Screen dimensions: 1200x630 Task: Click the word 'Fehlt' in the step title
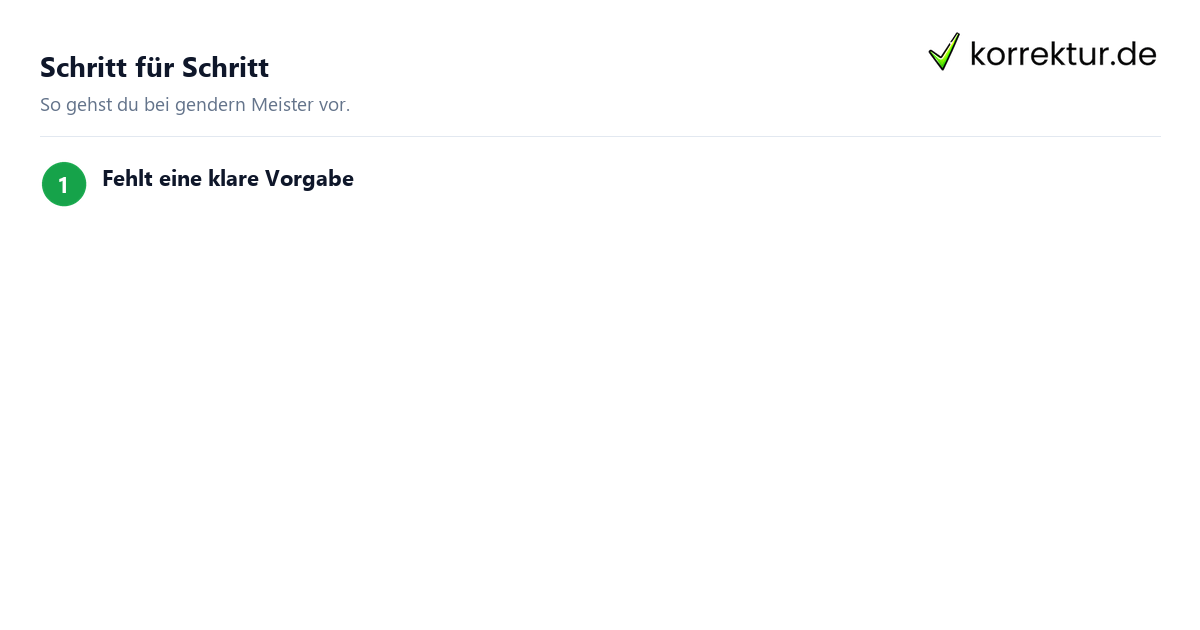[x=128, y=179]
